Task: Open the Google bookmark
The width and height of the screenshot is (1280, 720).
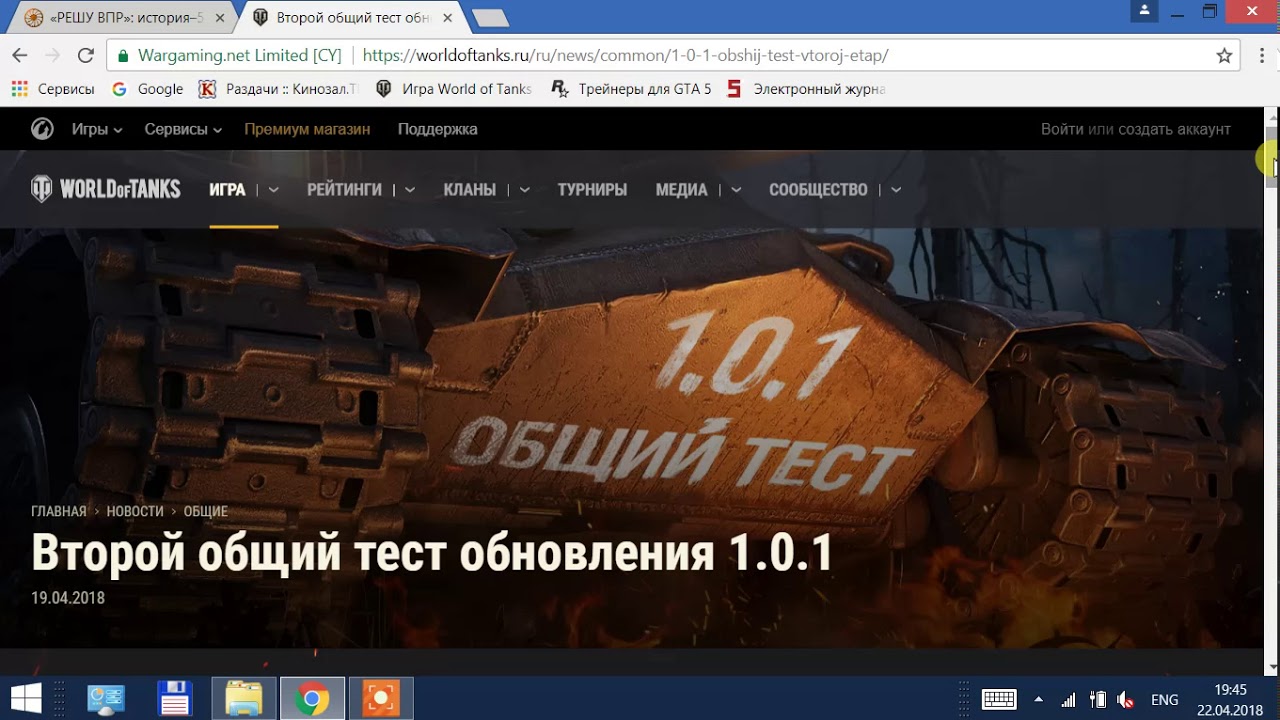Action: (148, 89)
